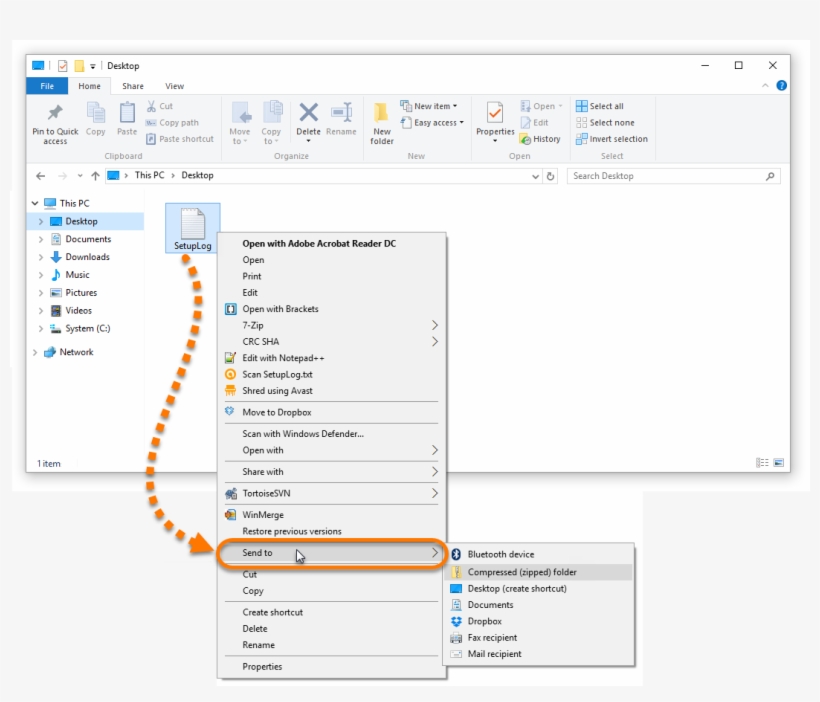Click Select none in ribbon
Screen dimensions: 820x702
click(605, 122)
